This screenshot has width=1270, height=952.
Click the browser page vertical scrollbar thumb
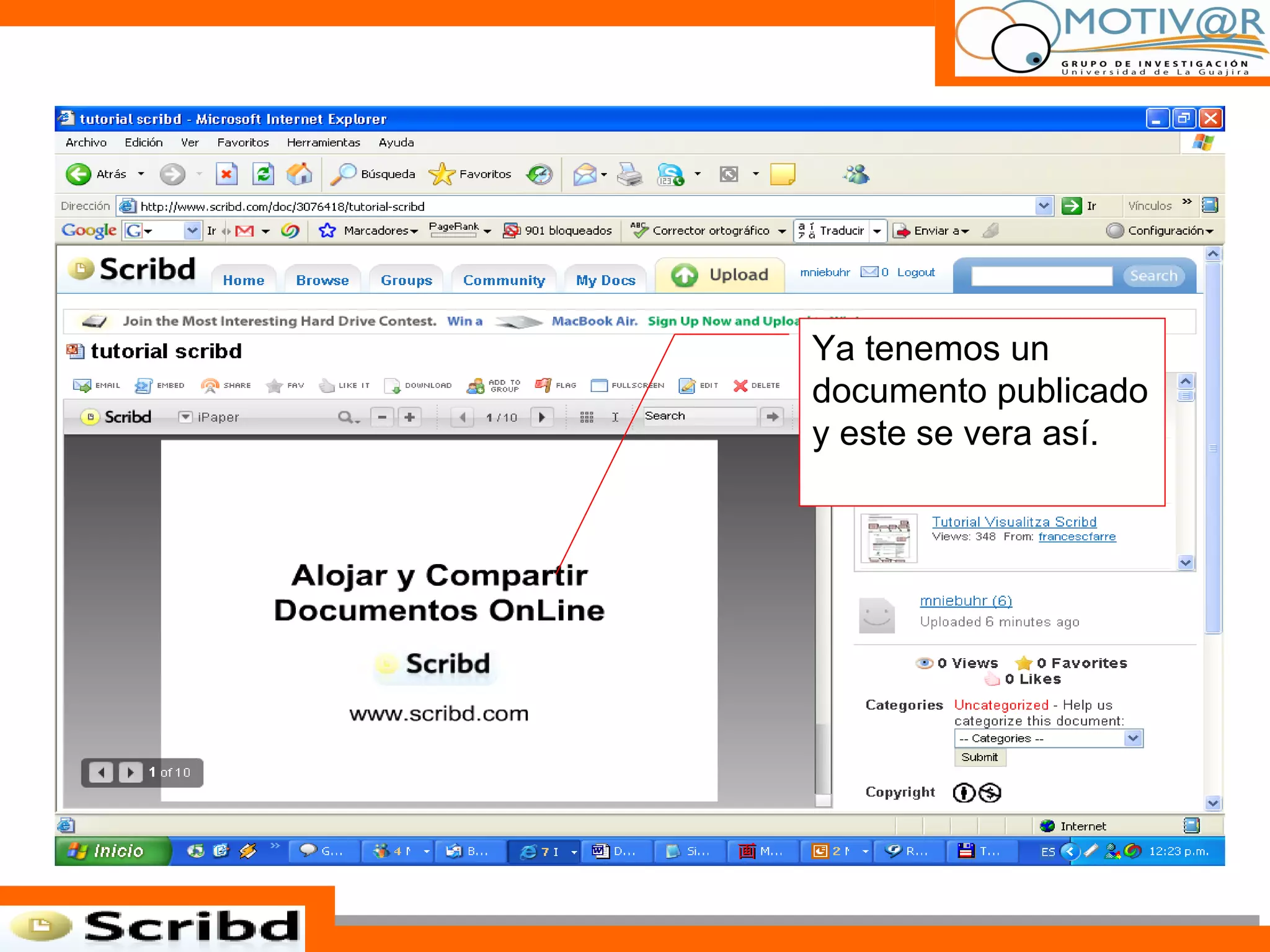click(x=1213, y=447)
